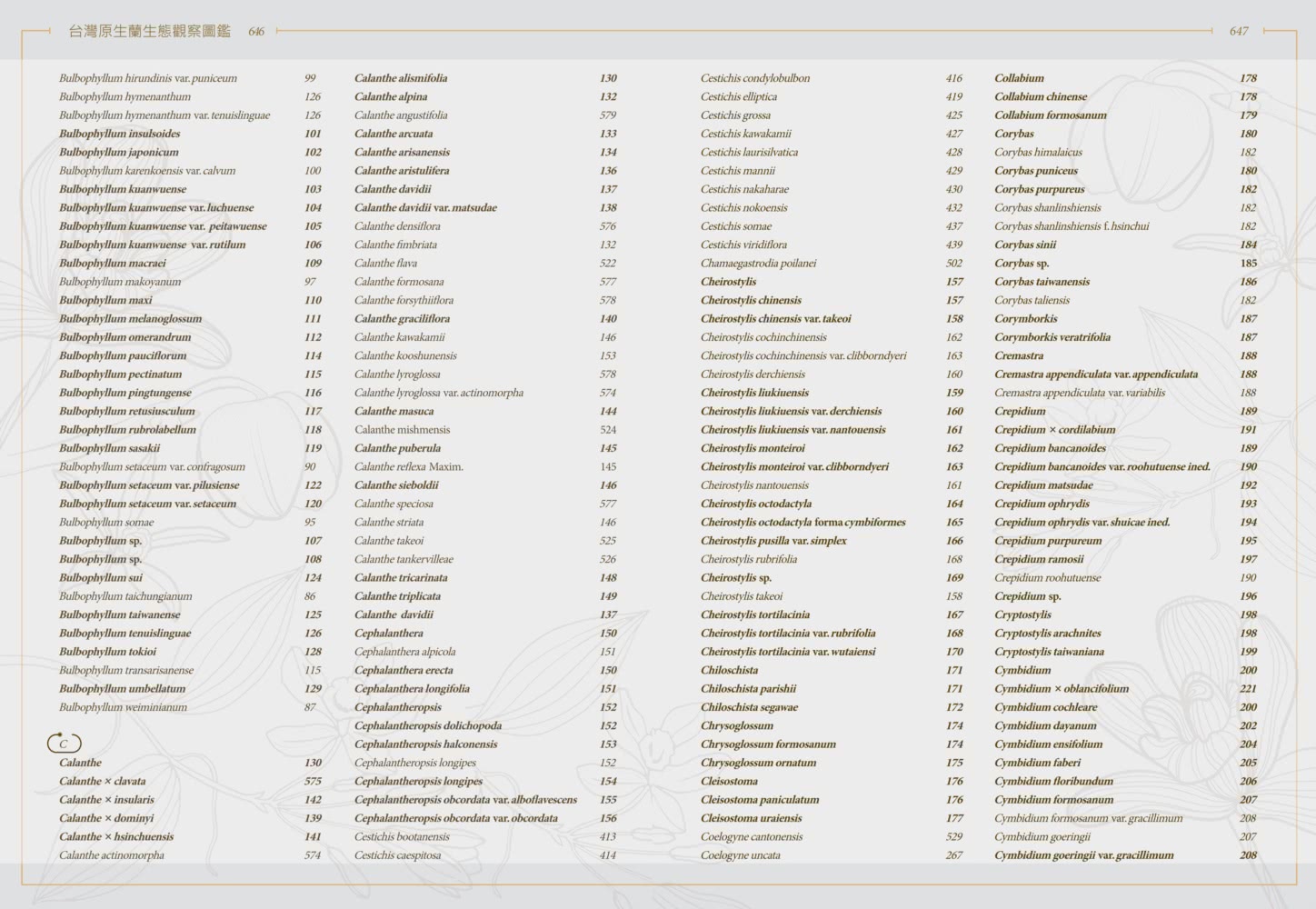Image resolution: width=1316 pixels, height=909 pixels.
Task: Select the Calanthe alismifolia entry
Action: click(401, 78)
